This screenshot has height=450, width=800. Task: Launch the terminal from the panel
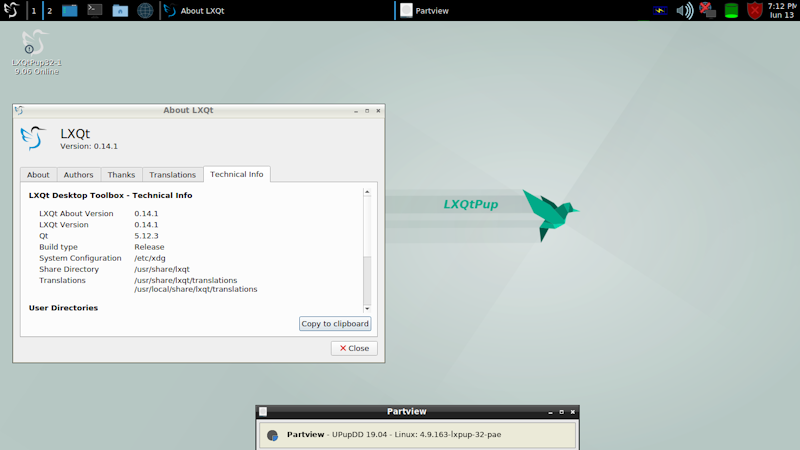[x=94, y=10]
